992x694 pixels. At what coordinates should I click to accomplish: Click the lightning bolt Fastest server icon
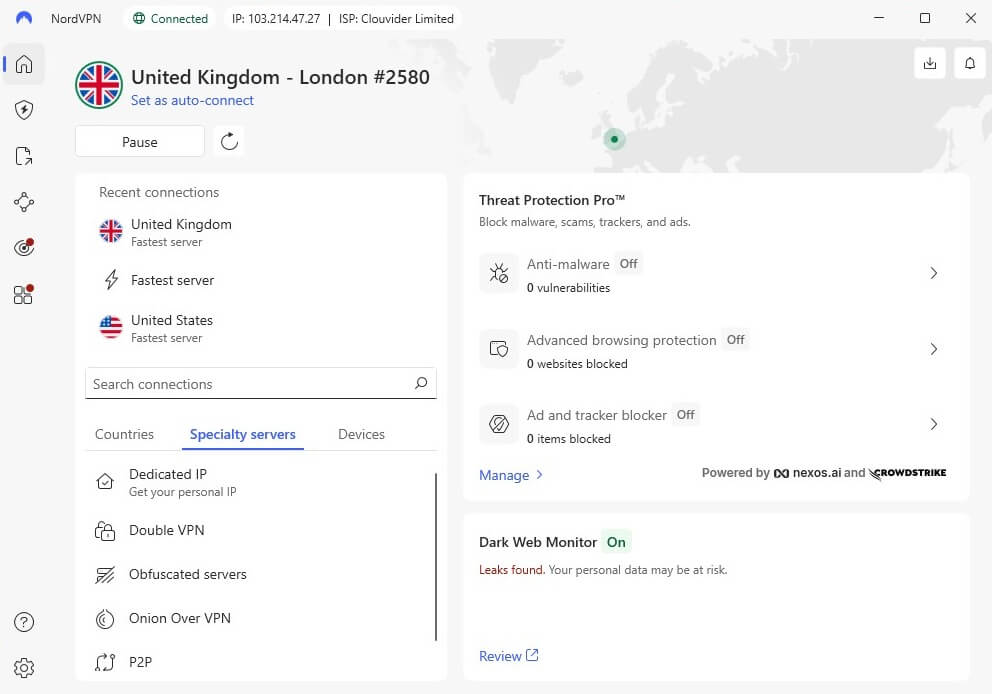pos(111,279)
